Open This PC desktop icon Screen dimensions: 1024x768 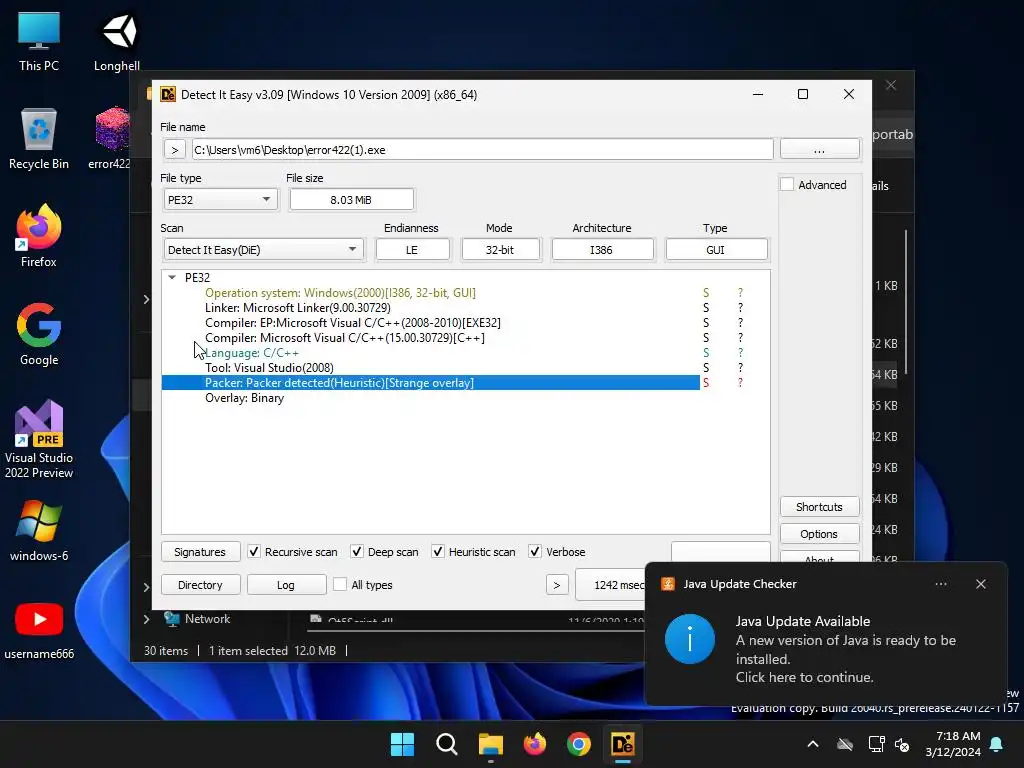(x=39, y=41)
